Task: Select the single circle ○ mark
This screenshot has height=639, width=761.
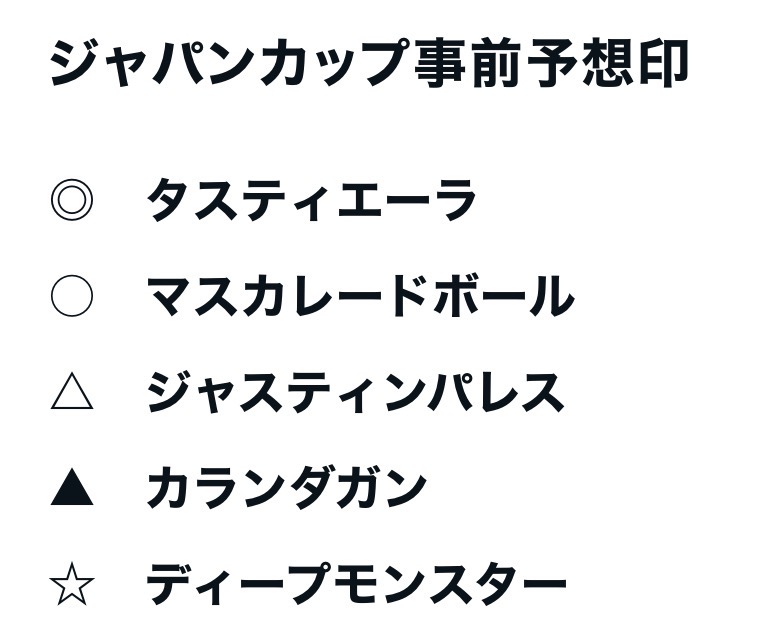Action: pos(71,297)
